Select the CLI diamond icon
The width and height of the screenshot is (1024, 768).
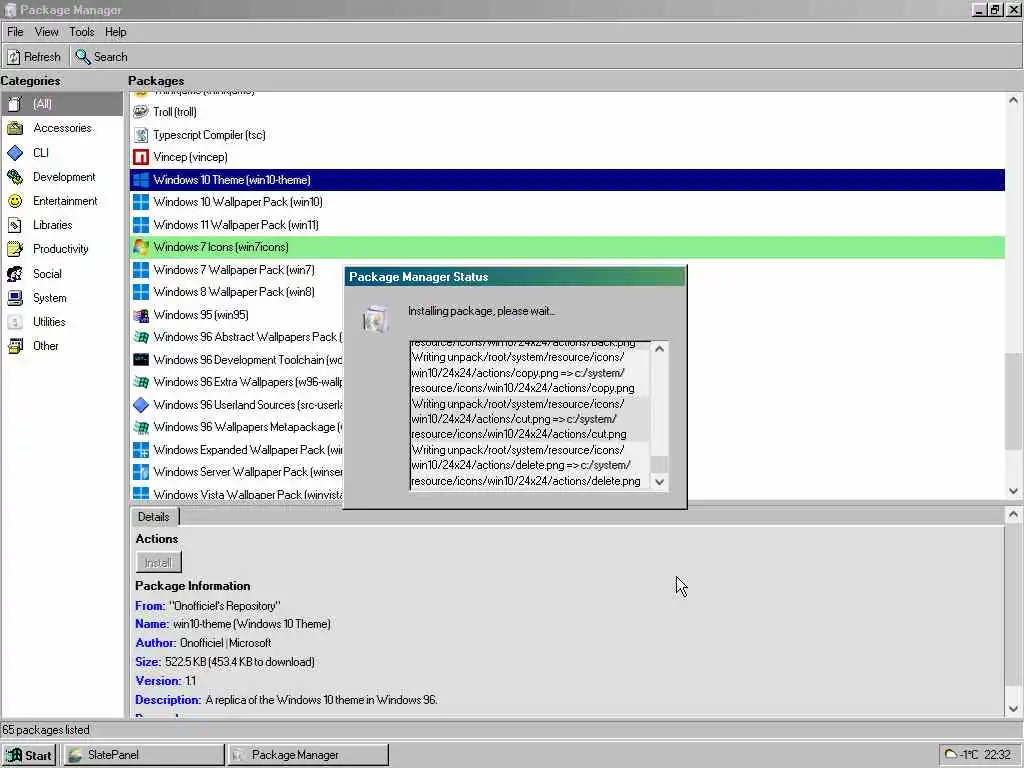tap(15, 153)
